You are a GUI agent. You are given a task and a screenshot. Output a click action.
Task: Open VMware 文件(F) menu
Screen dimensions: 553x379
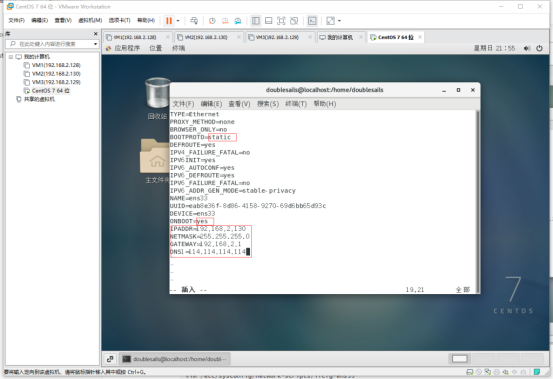[x=16, y=20]
